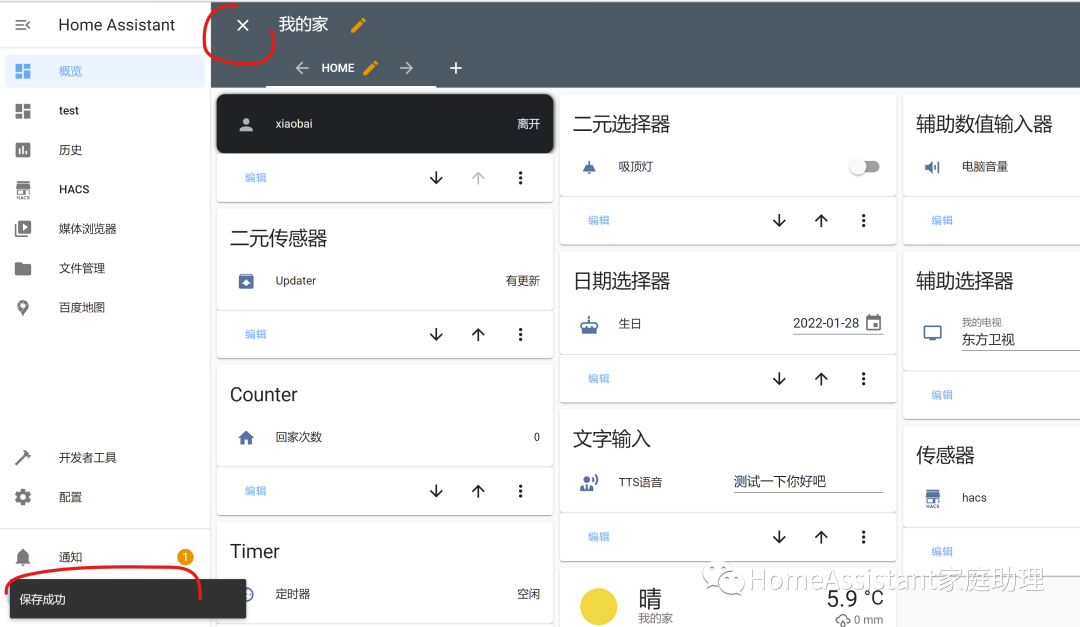The image size is (1080, 627).
Task: Move xiaobai card down
Action: [436, 178]
